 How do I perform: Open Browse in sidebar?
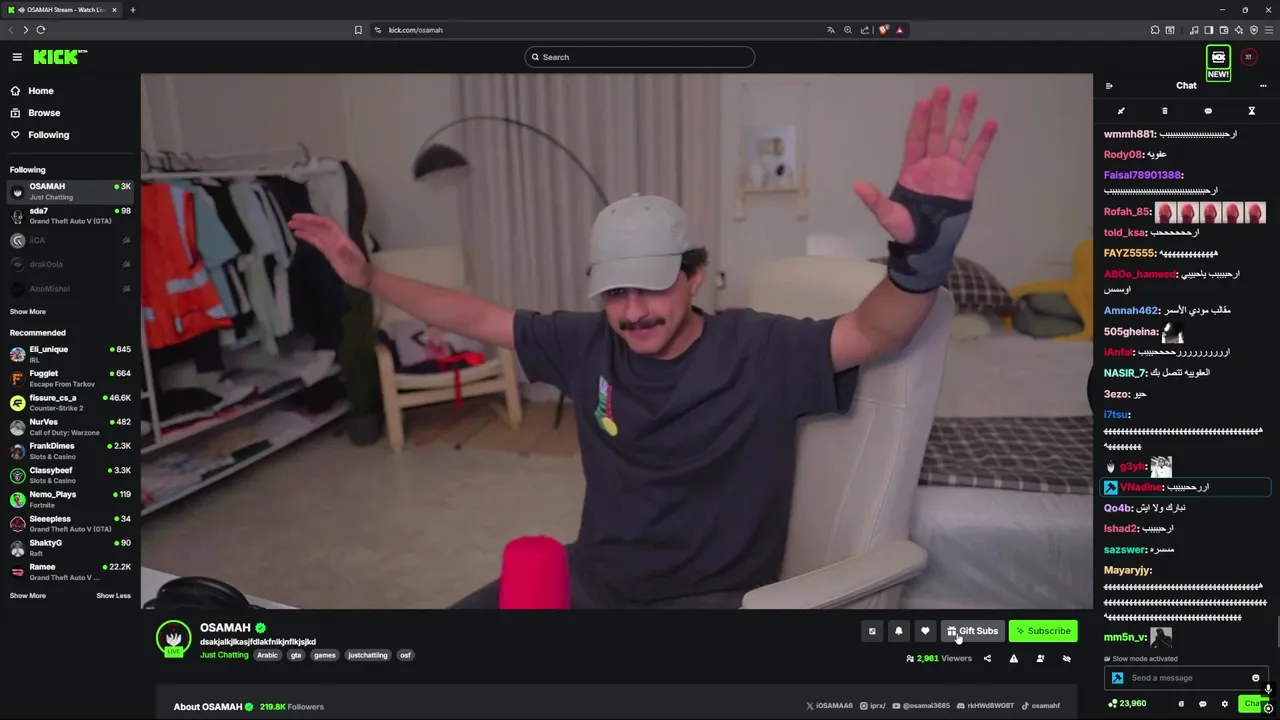click(x=35, y=113)
